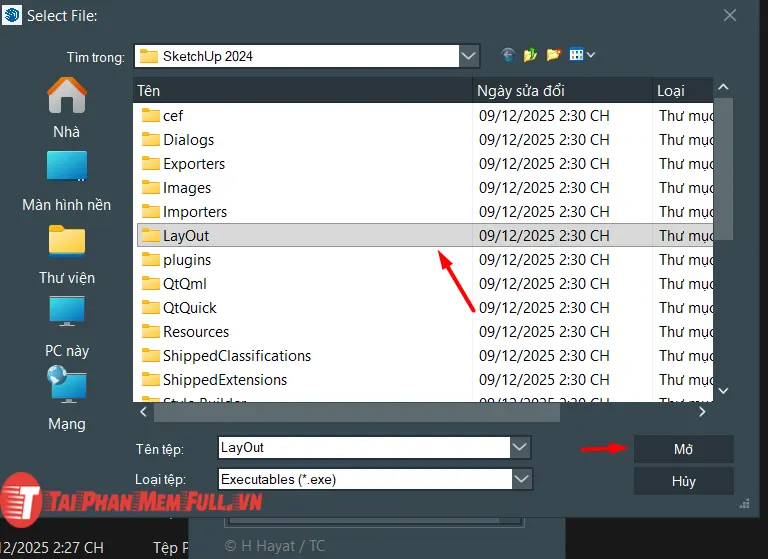Click the vertical scrollbar up arrow
This screenshot has height=559, width=768.
pyautogui.click(x=723, y=88)
